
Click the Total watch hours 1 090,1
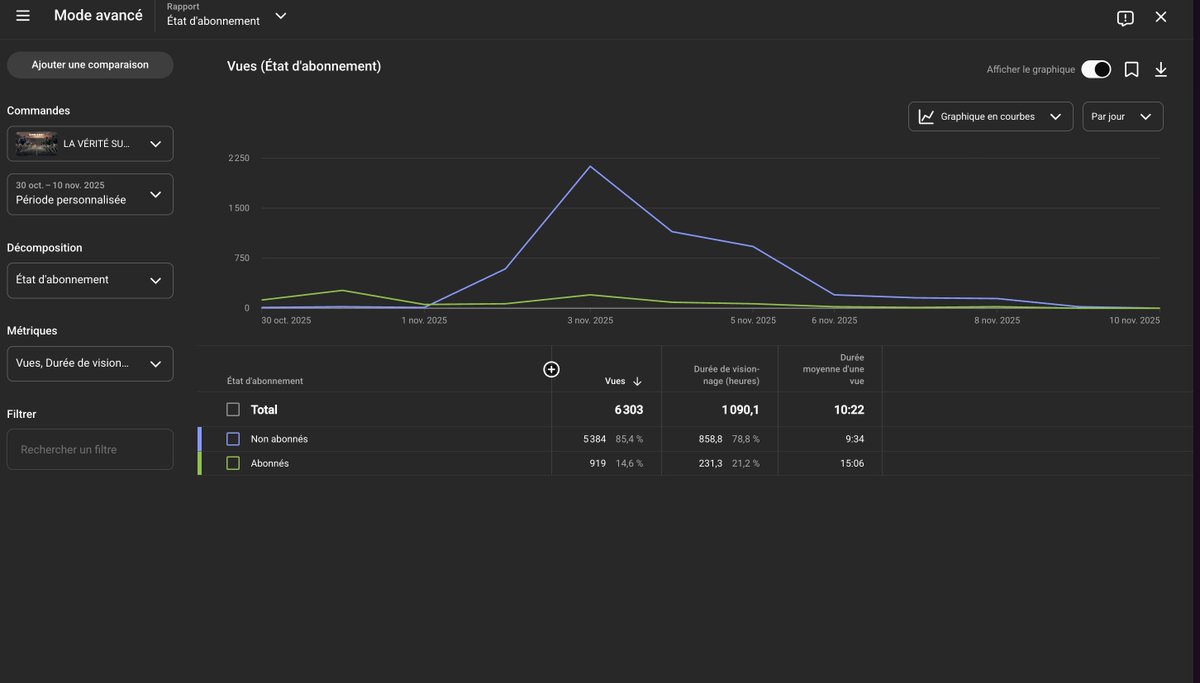739,410
